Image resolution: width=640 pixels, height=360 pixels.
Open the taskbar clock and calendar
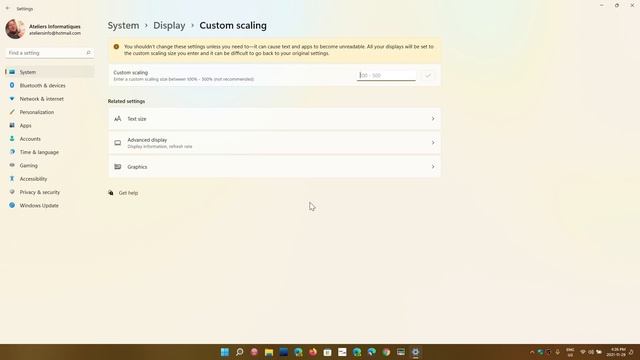[x=616, y=352]
